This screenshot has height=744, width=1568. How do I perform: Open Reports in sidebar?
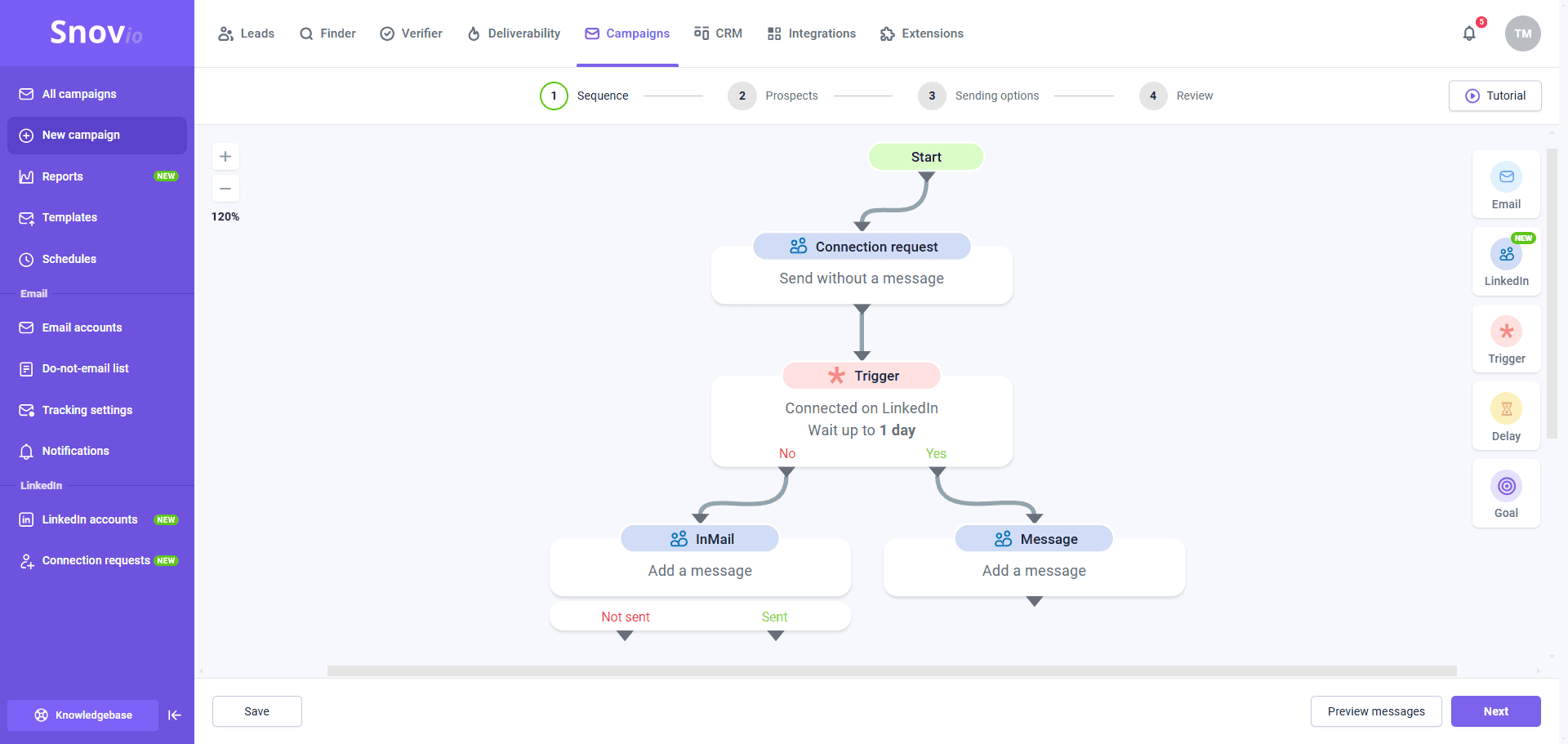97,176
